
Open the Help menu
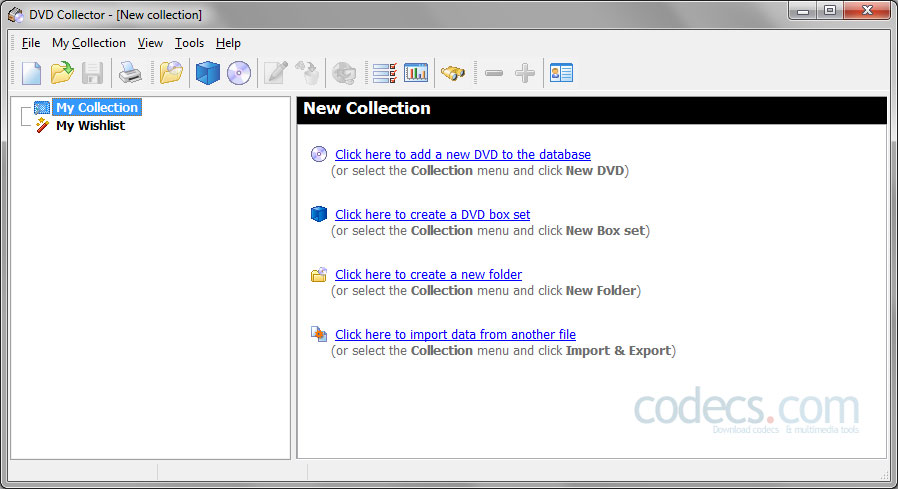click(x=228, y=43)
